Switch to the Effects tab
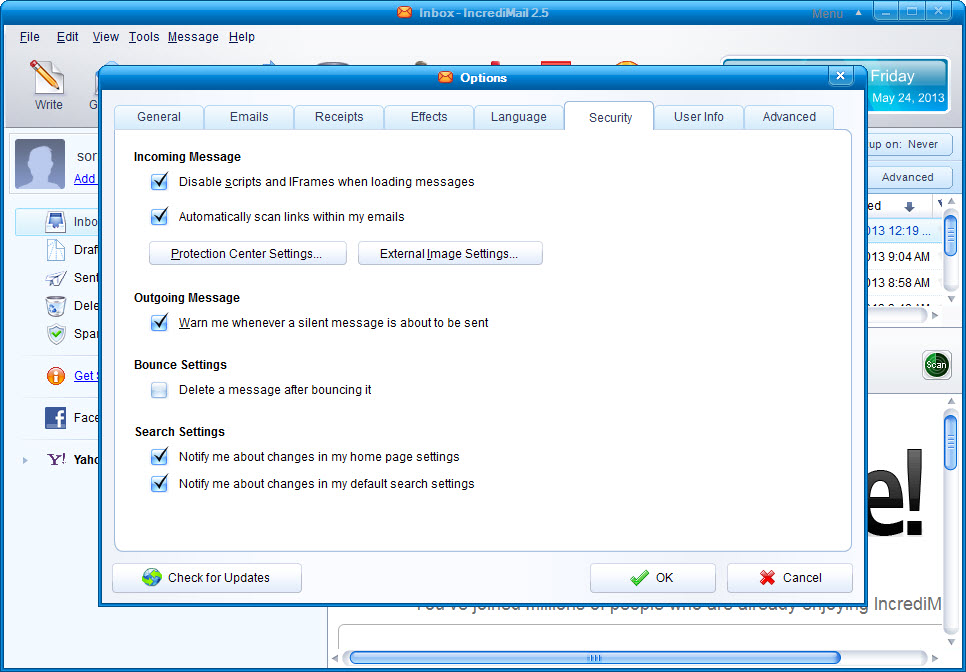This screenshot has height=672, width=966. (x=429, y=117)
